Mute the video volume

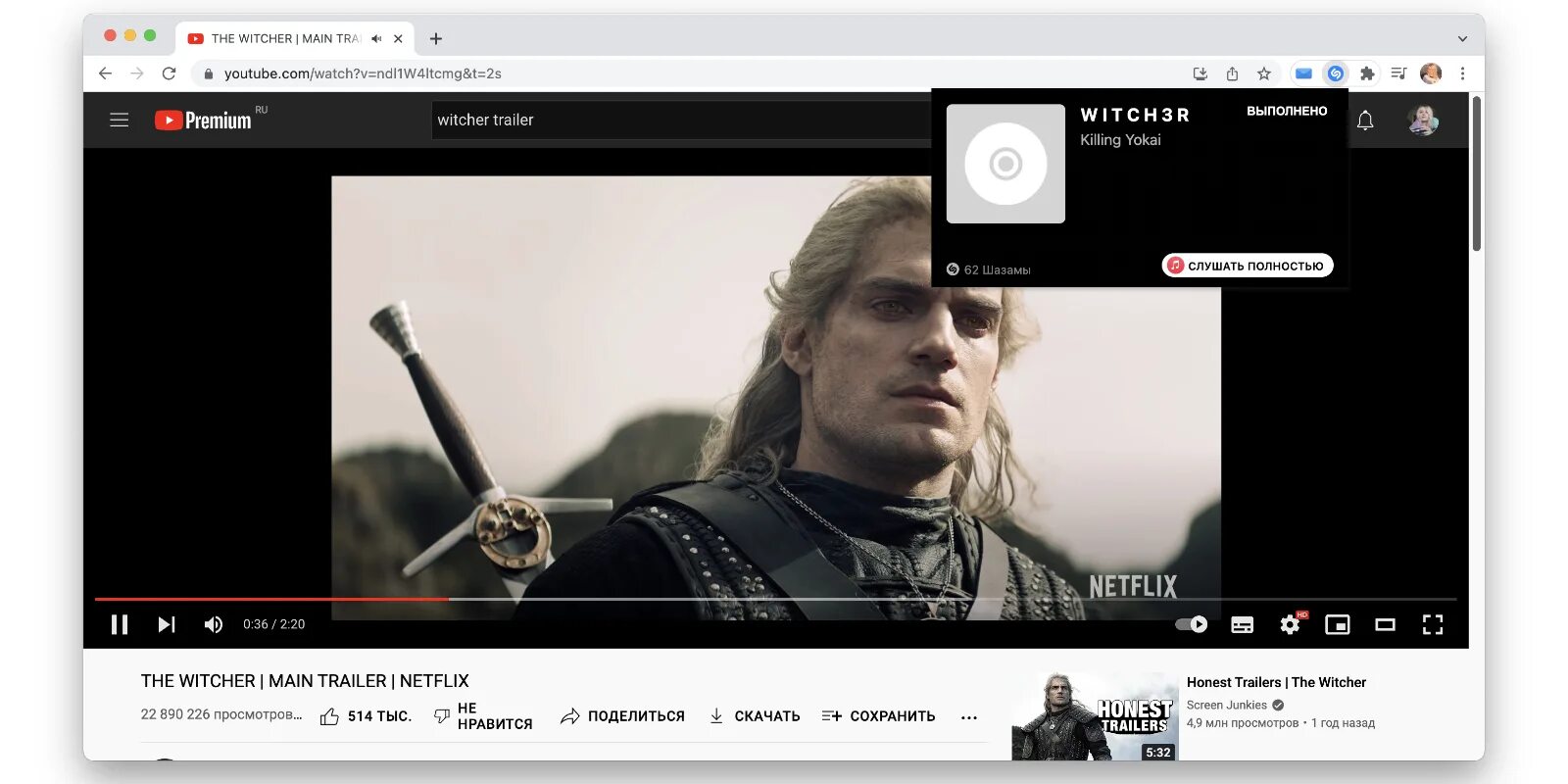click(x=213, y=624)
